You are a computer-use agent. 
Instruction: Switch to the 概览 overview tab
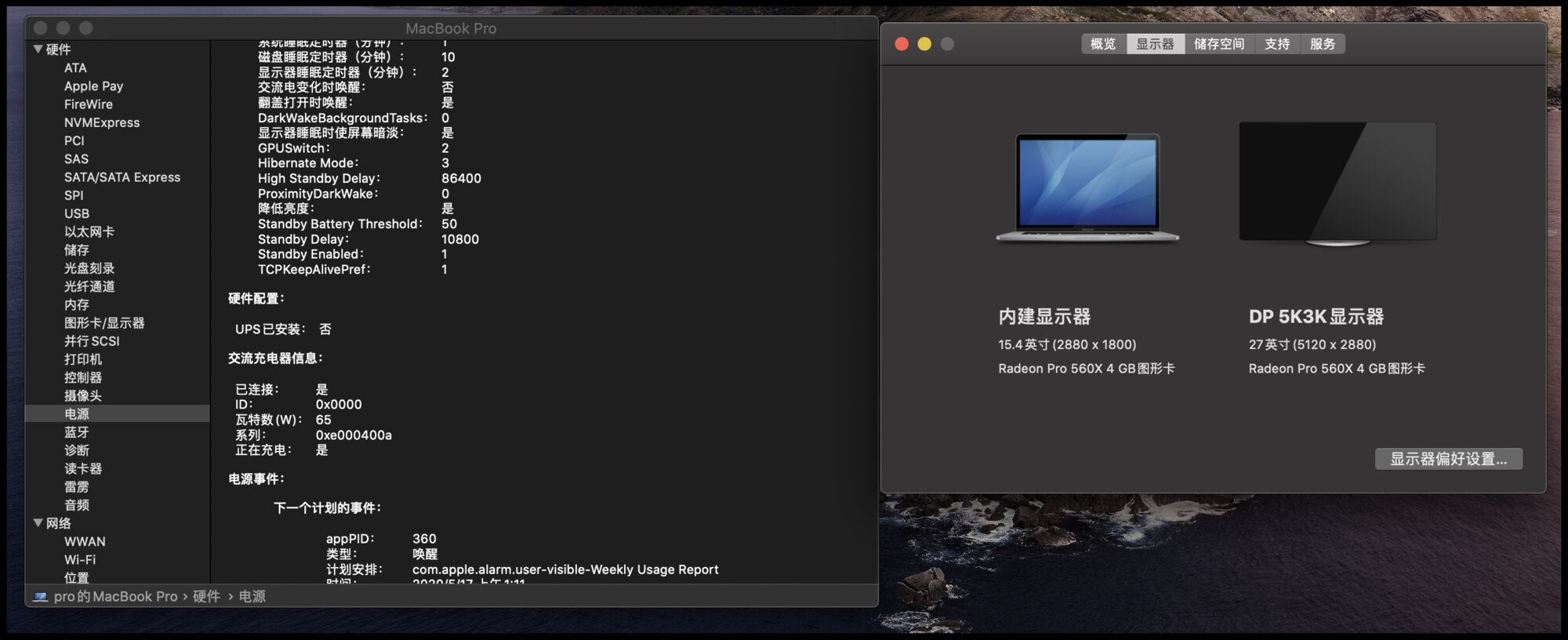coord(1104,44)
